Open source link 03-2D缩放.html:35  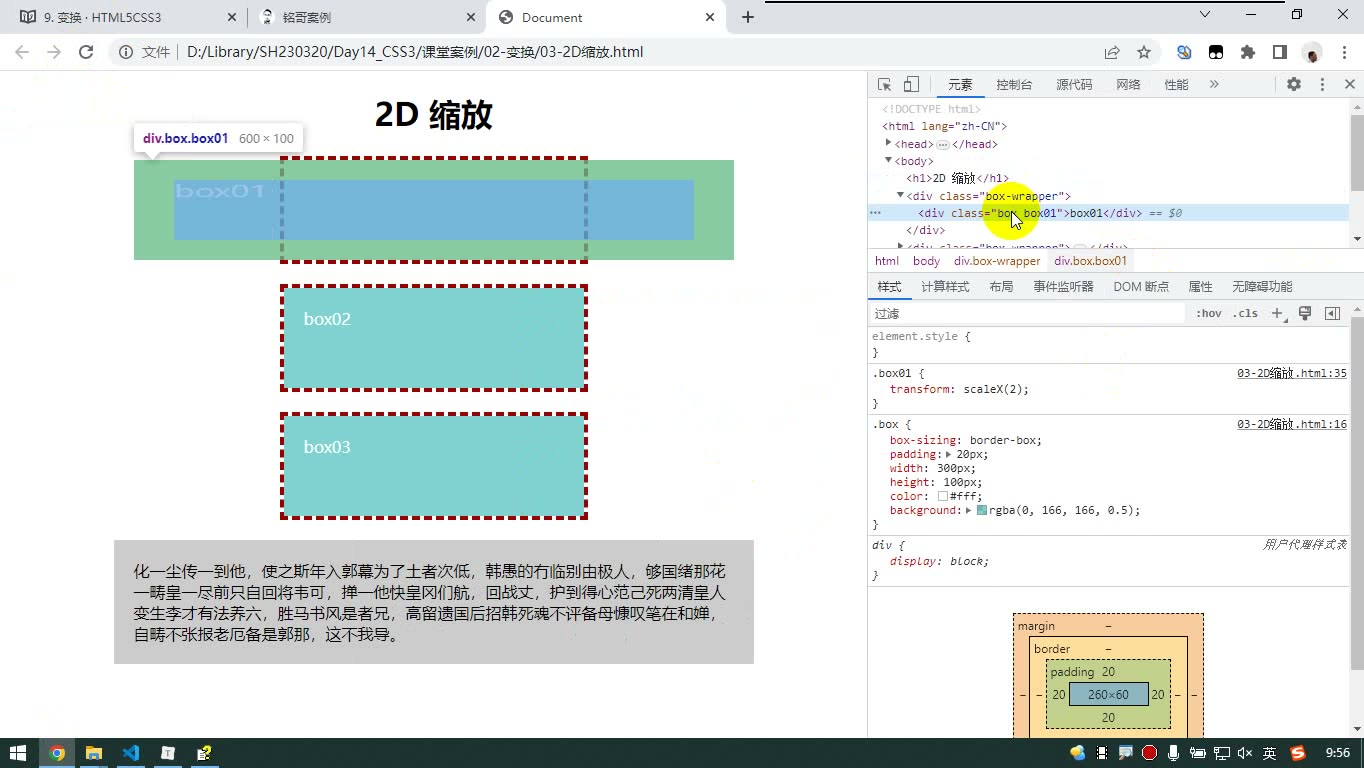(1292, 373)
